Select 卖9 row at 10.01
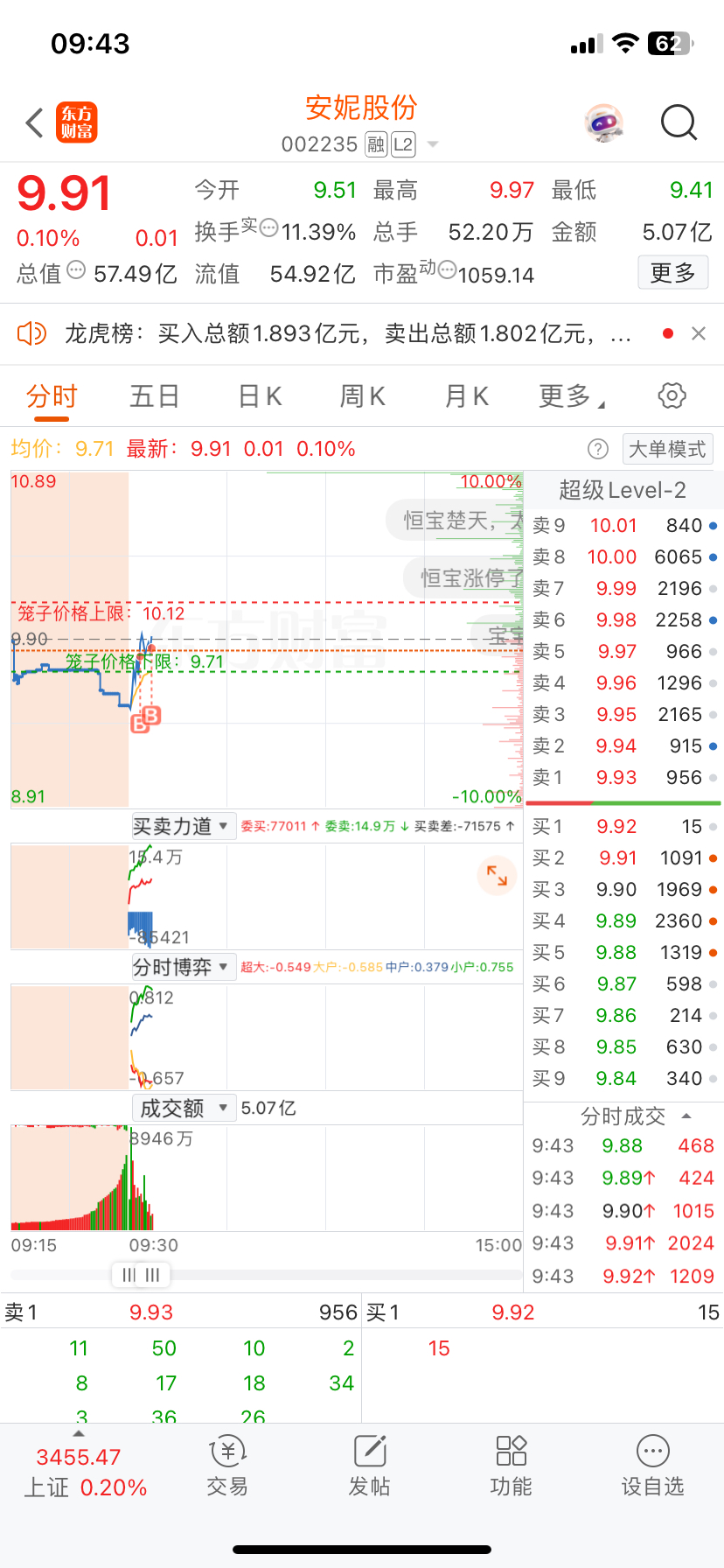The width and height of the screenshot is (724, 1568). 624,525
